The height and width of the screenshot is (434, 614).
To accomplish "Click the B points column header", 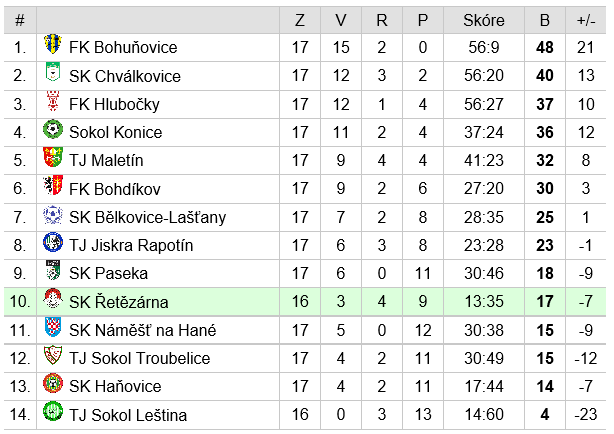I will coord(545,20).
